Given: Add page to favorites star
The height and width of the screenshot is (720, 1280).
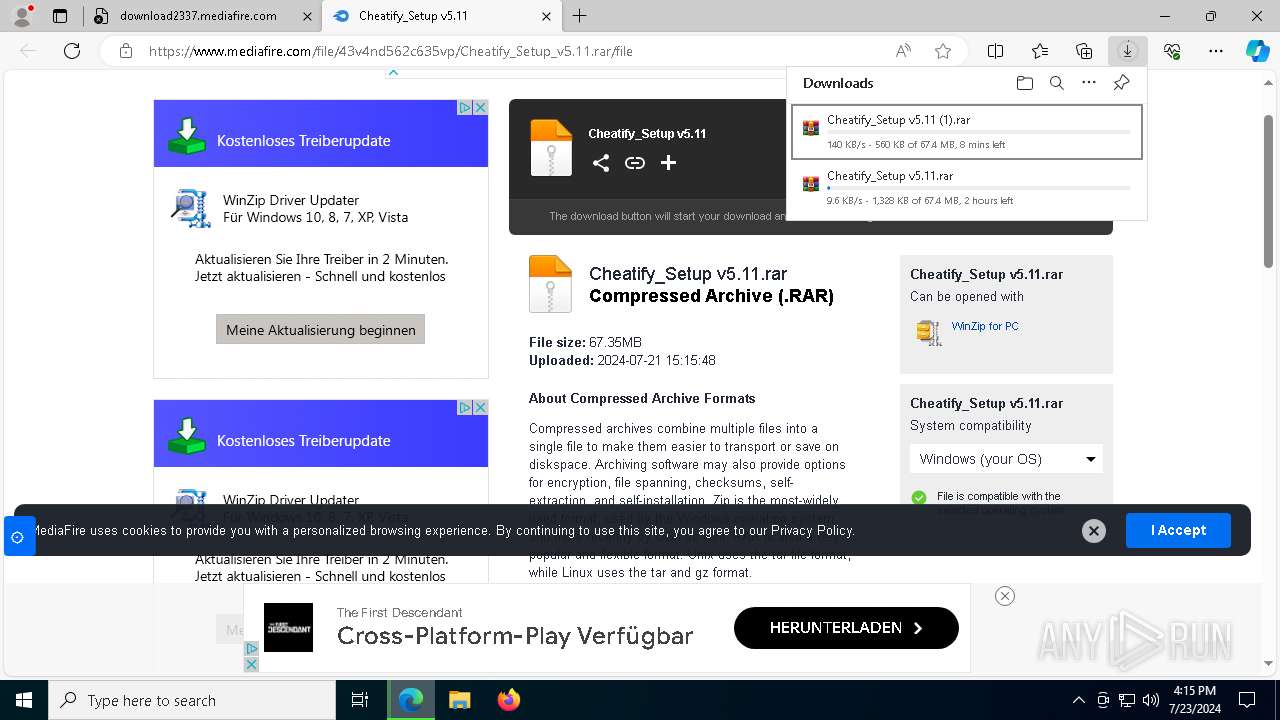Looking at the screenshot, I should click(943, 51).
